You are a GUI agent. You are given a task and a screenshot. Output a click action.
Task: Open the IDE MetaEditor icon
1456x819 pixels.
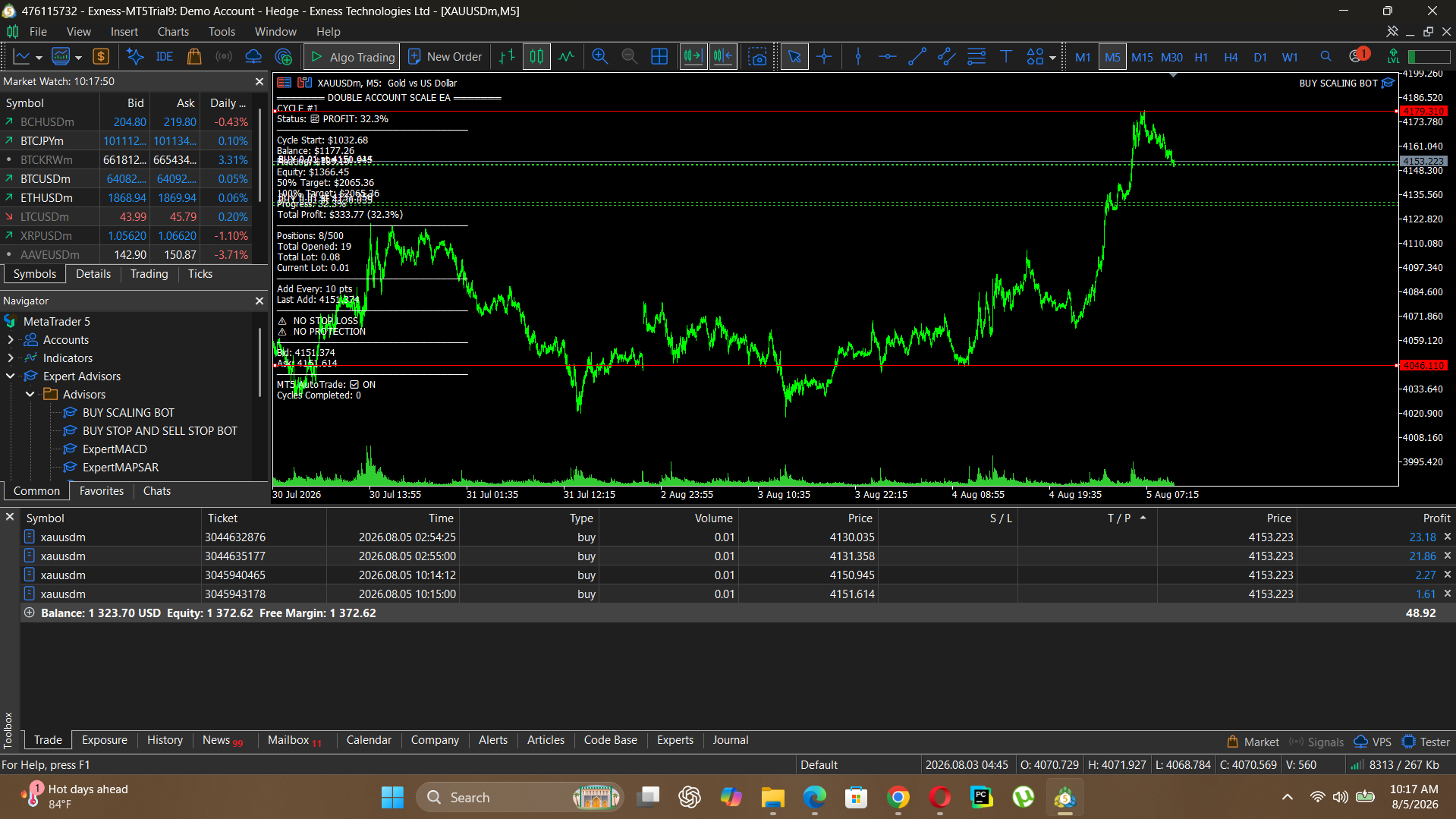164,57
